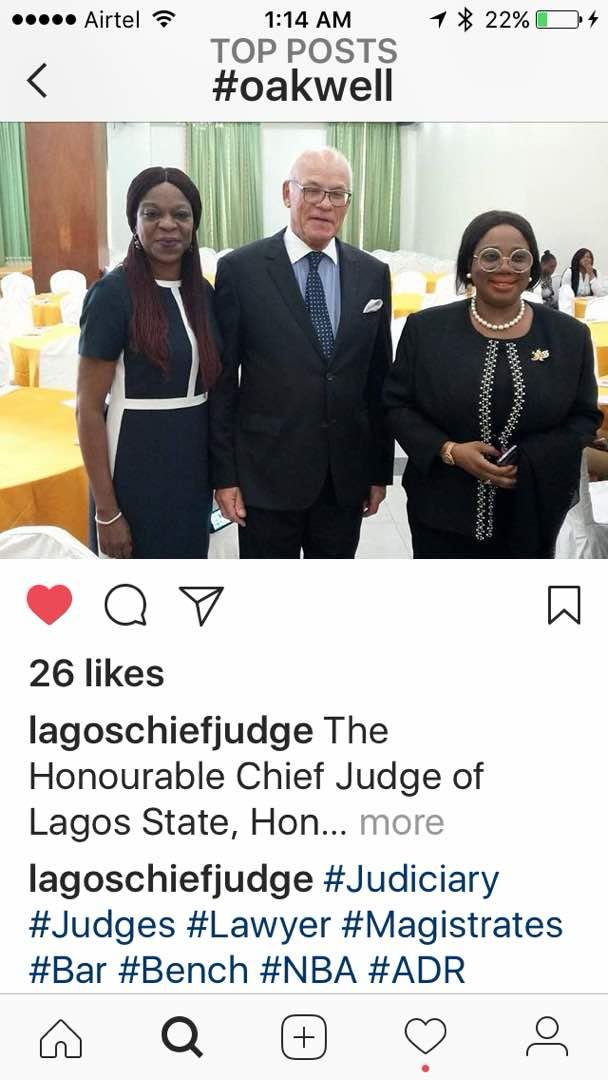608x1080 pixels.
Task: Open comments with speech bubble icon
Action: coord(125,605)
